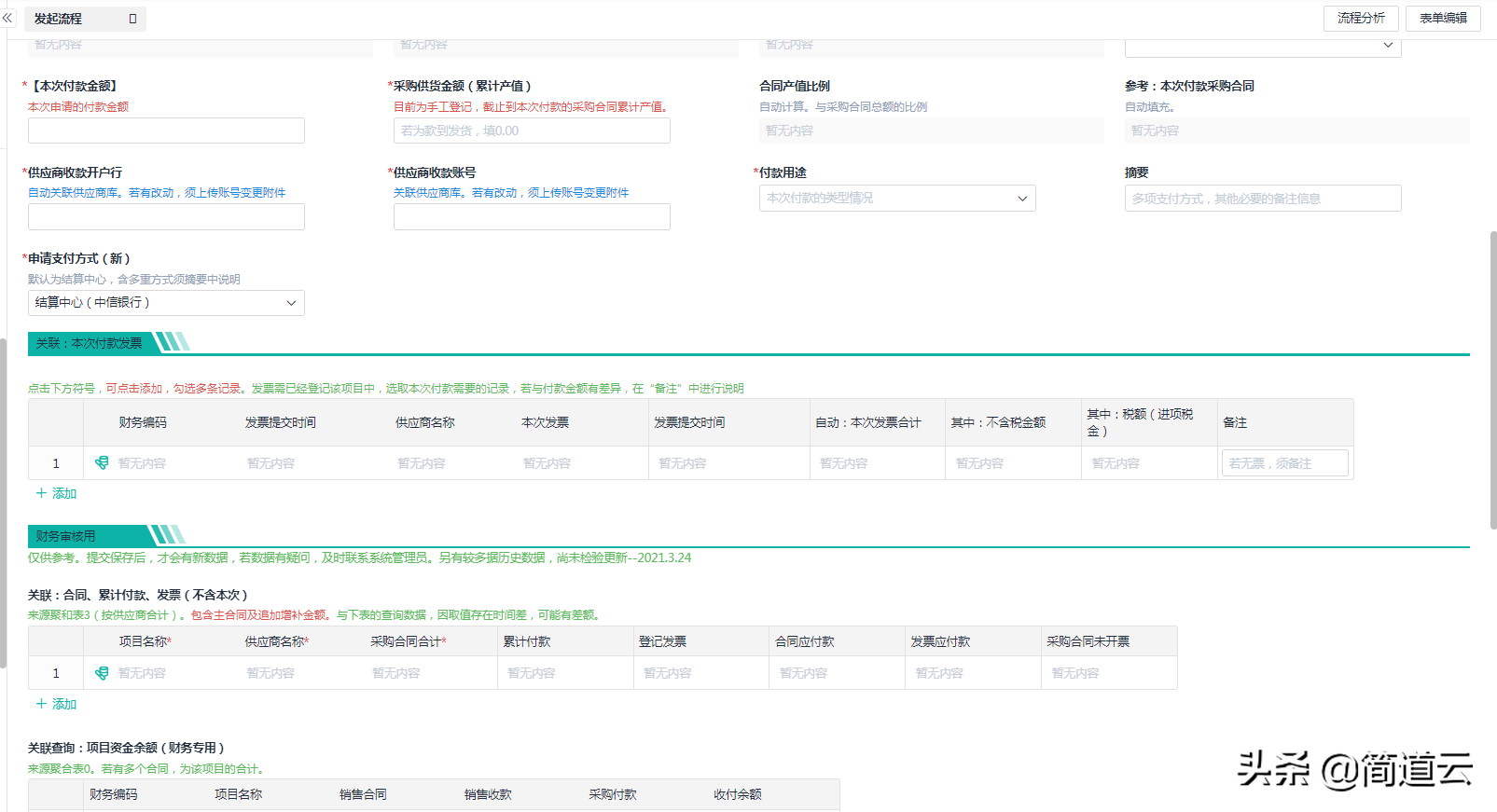Screen dimensions: 1497x812
Task: Open 付款用途 dropdown
Action: (x=897, y=198)
